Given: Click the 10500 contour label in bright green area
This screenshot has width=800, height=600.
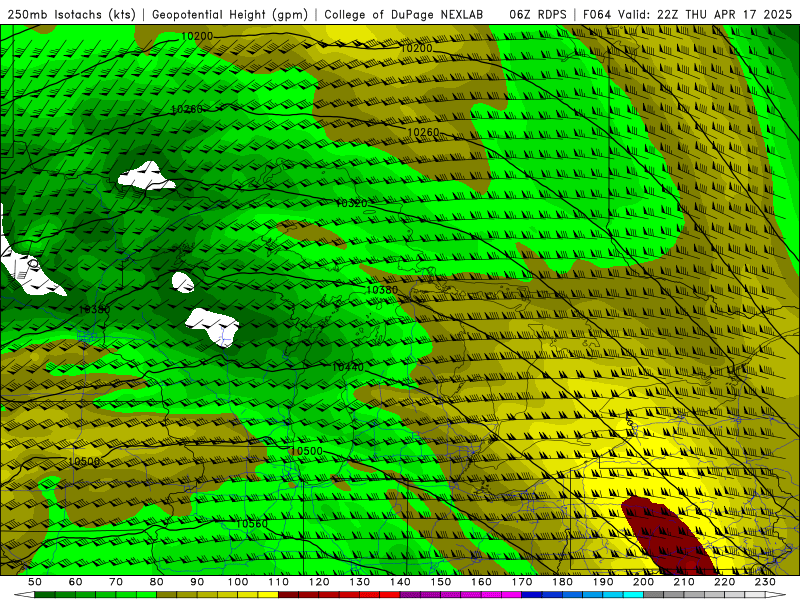Looking at the screenshot, I should click(x=307, y=452).
